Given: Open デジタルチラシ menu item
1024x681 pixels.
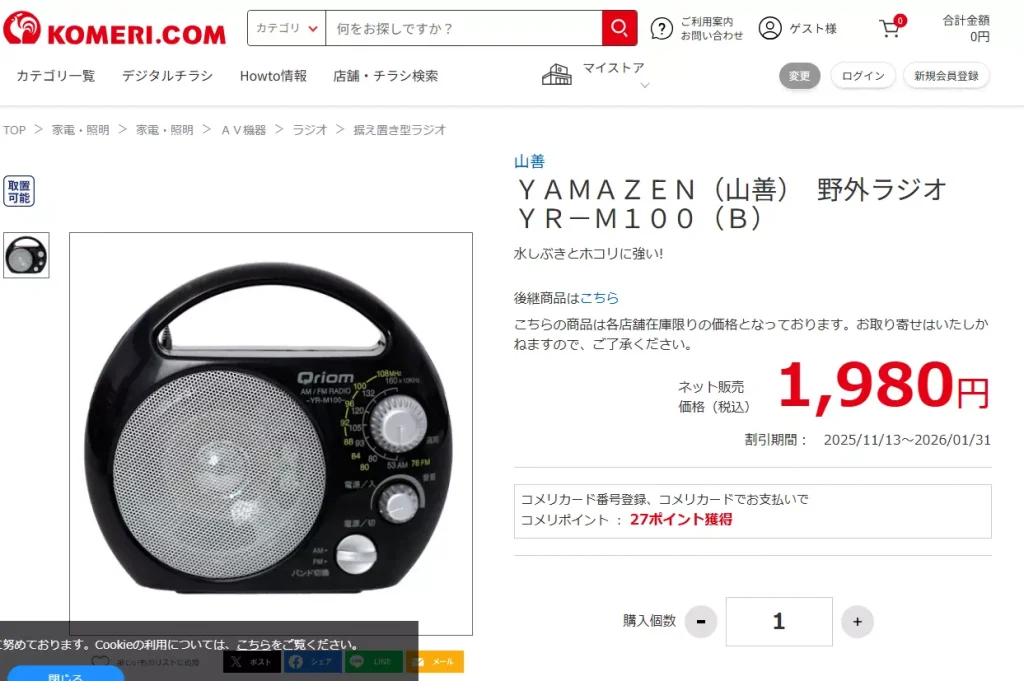Looking at the screenshot, I should click(x=167, y=76).
